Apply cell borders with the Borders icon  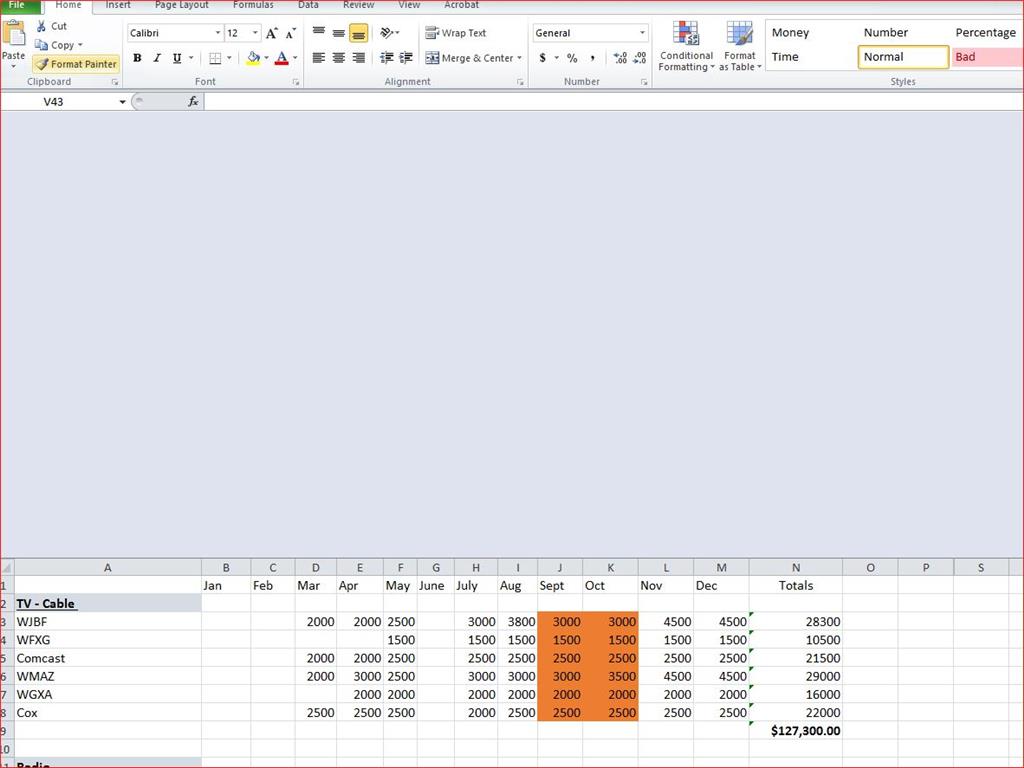click(x=215, y=58)
